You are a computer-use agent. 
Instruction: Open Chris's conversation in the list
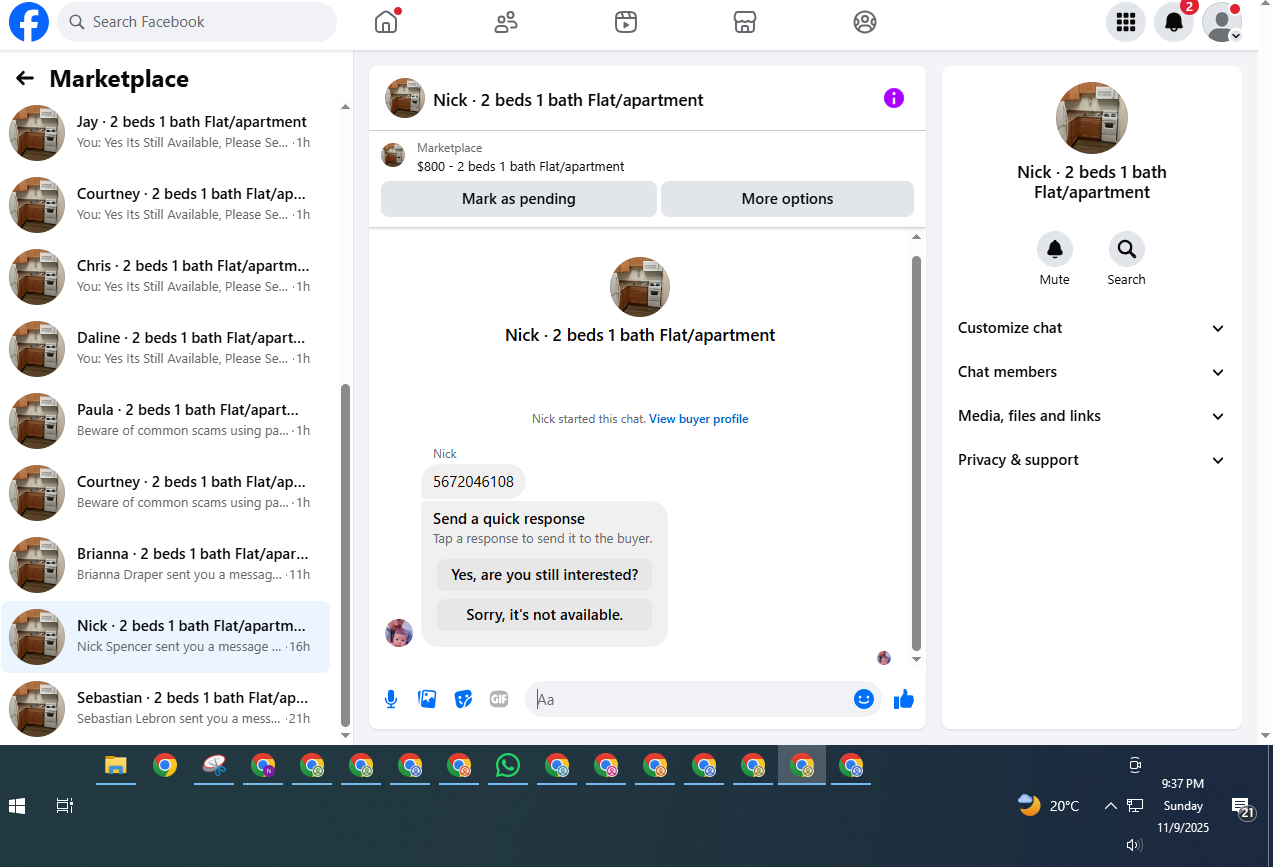(x=166, y=276)
